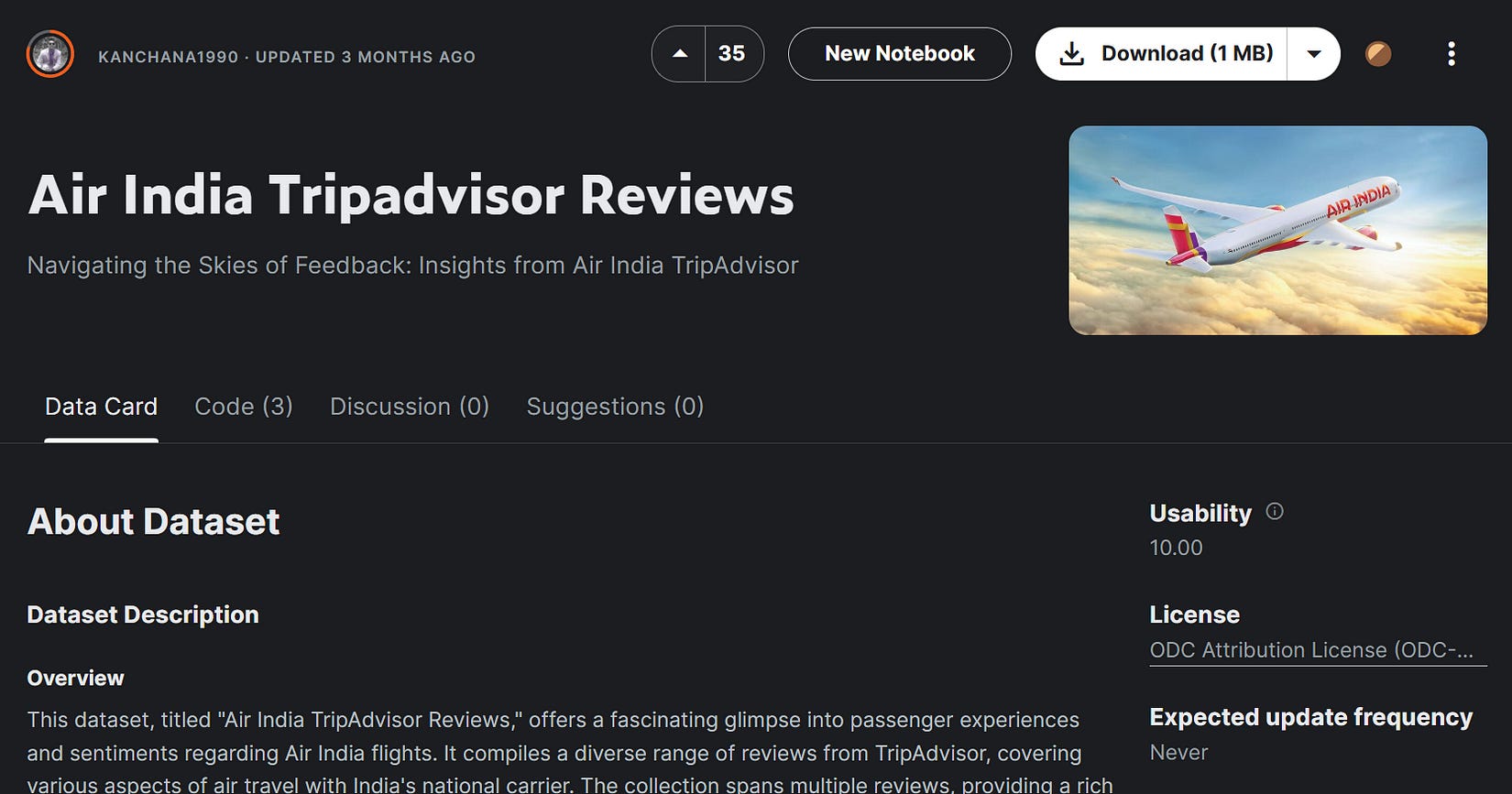Click the bronze medal icon
This screenshot has height=794, width=1512.
tap(1378, 54)
